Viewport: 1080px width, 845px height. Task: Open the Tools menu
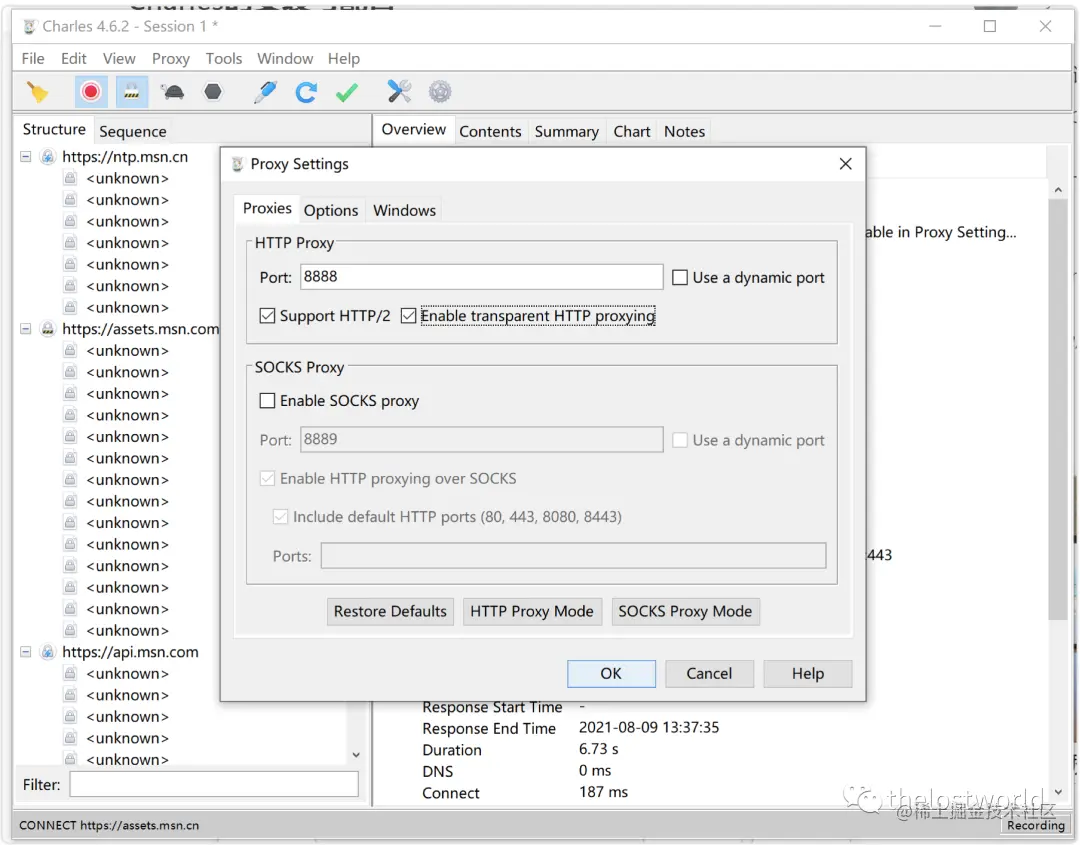[224, 59]
